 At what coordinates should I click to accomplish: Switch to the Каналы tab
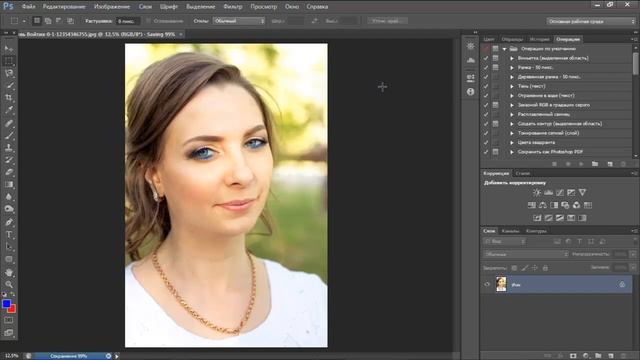click(510, 231)
